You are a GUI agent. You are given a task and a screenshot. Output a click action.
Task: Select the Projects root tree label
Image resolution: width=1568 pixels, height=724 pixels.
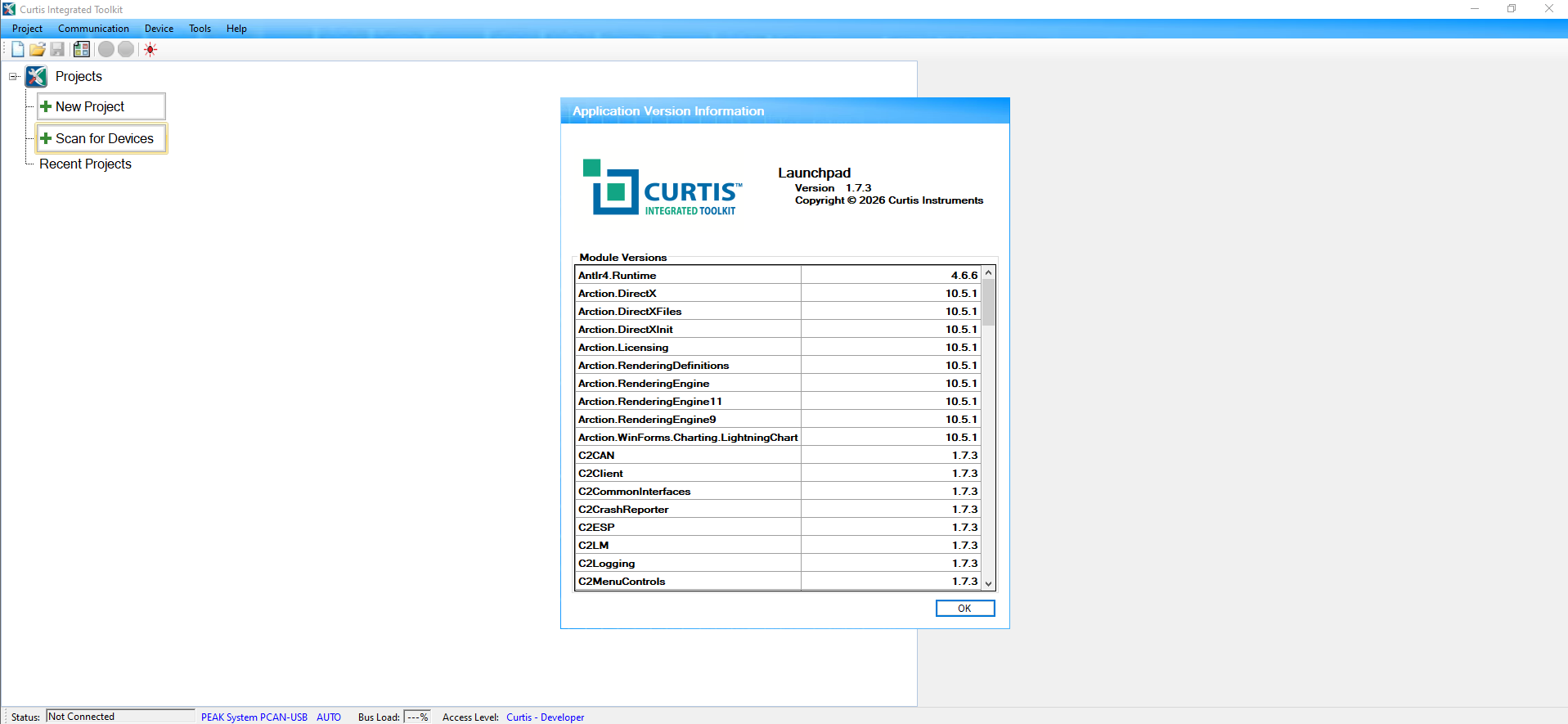point(79,77)
